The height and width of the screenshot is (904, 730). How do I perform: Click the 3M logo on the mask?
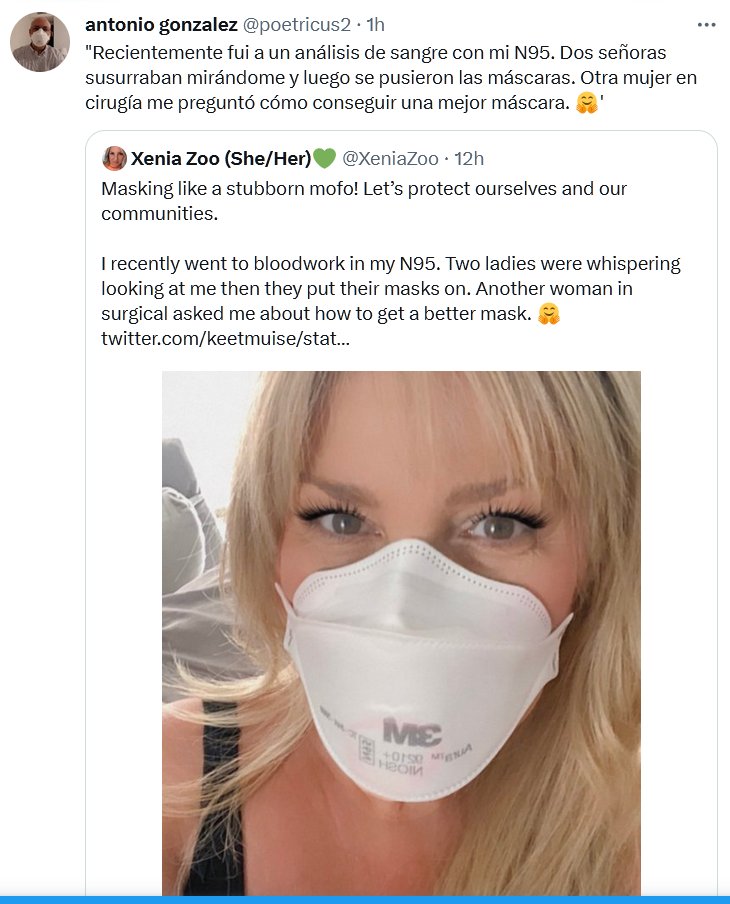pos(412,732)
